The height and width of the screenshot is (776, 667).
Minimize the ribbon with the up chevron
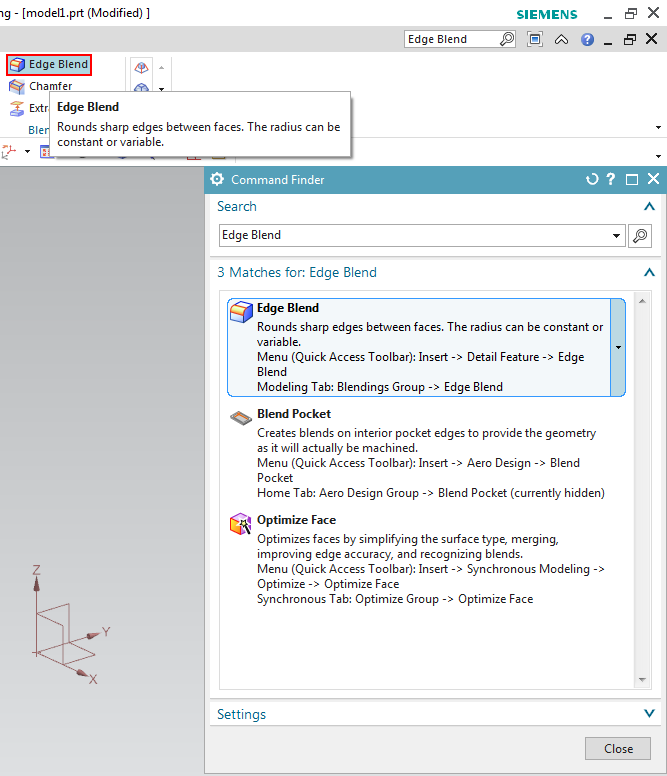tap(561, 40)
